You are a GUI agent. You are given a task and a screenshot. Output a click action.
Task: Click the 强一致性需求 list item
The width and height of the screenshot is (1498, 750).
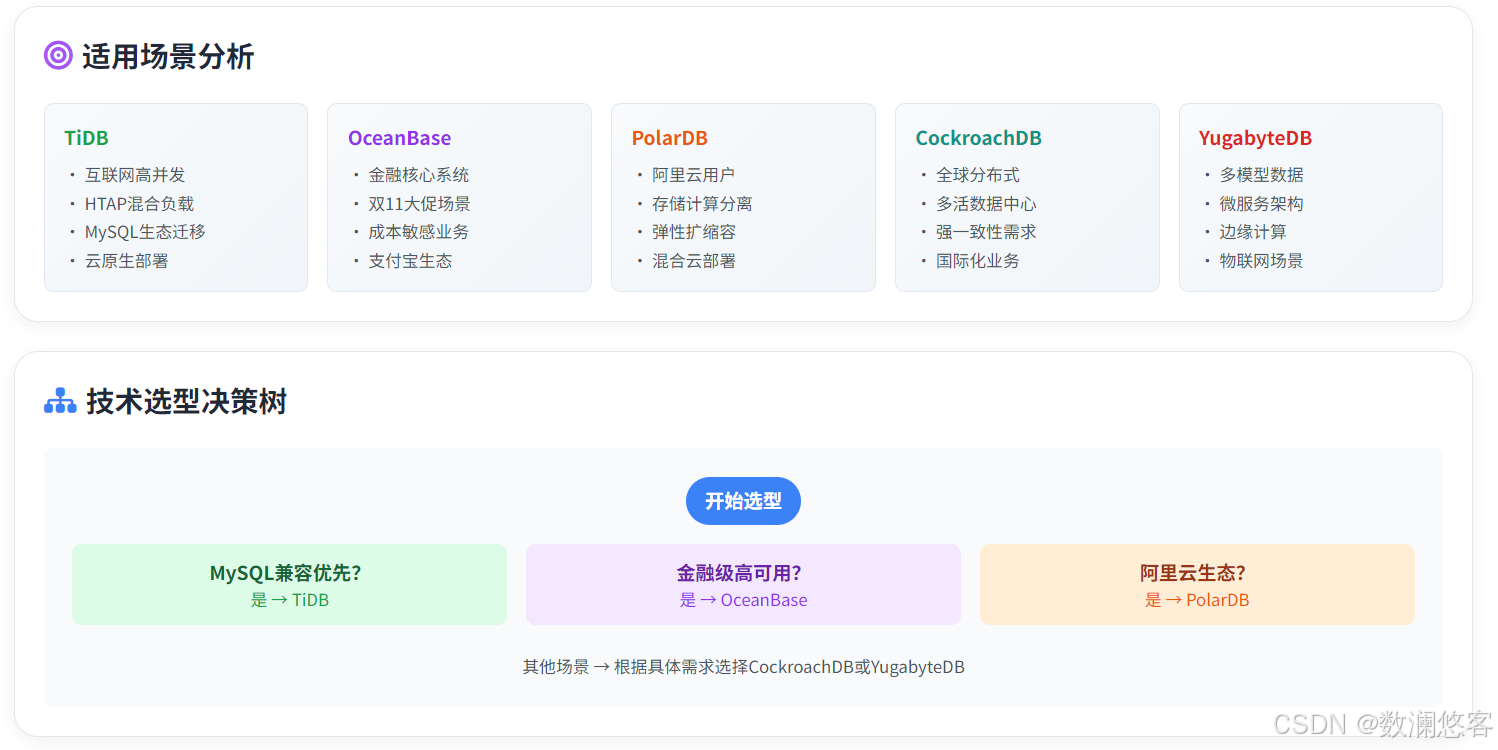986,232
